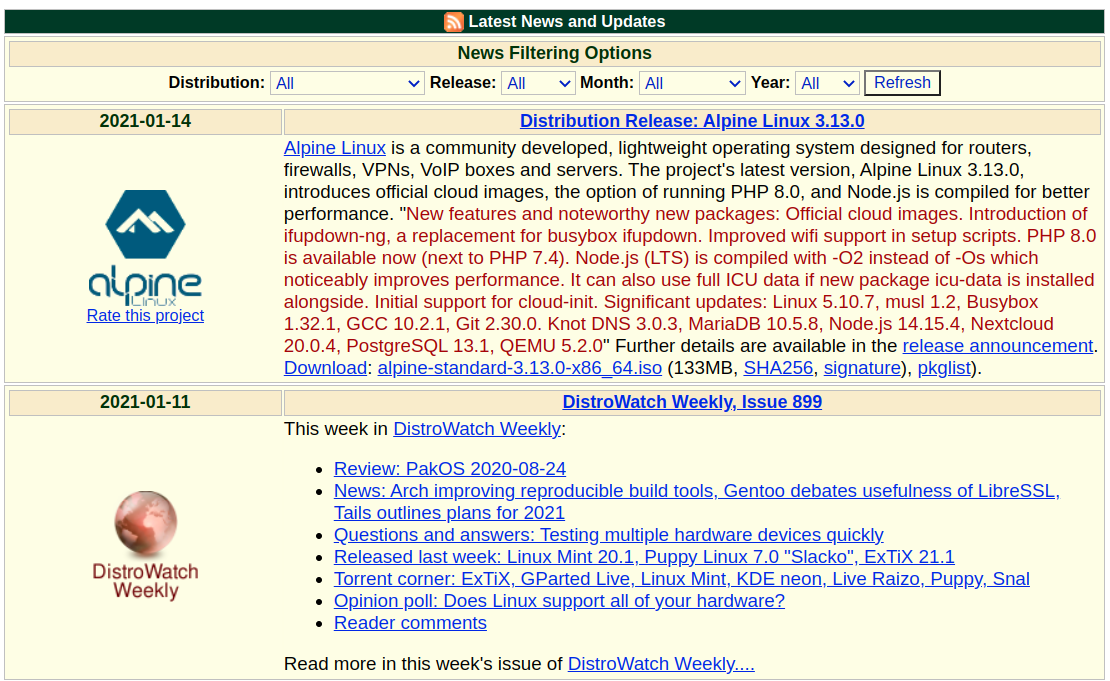The height and width of the screenshot is (681, 1110).
Task: Click the Refresh button
Action: point(902,83)
